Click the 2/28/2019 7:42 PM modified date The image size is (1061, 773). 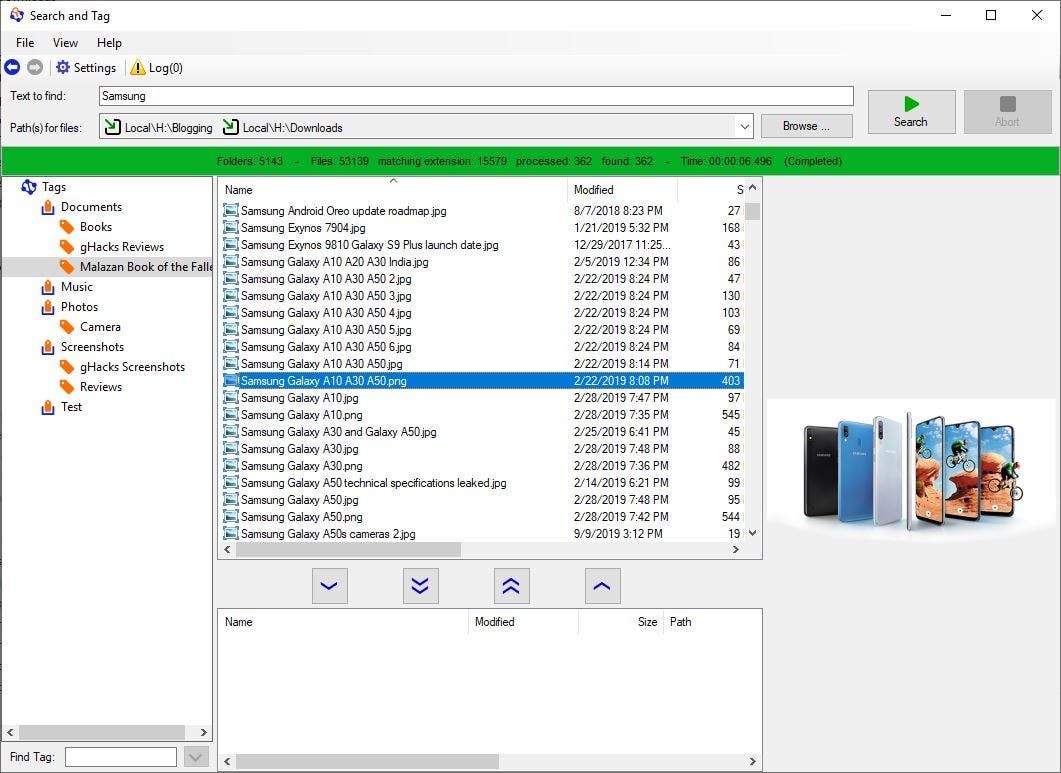[x=621, y=516]
